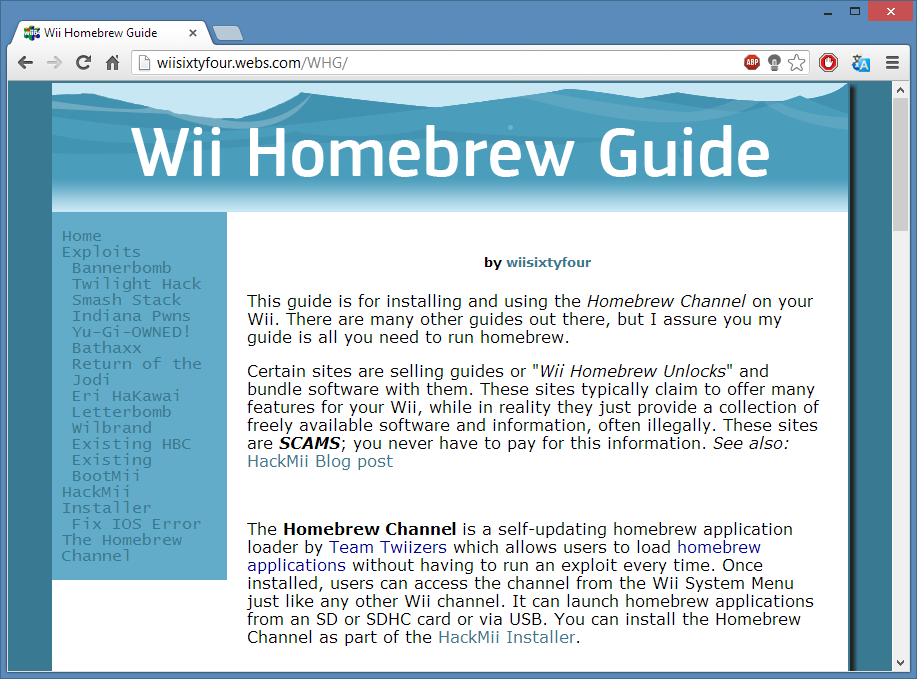This screenshot has width=917, height=679.
Task: Open the Existing BootMii sidebar link
Action: click(112, 468)
